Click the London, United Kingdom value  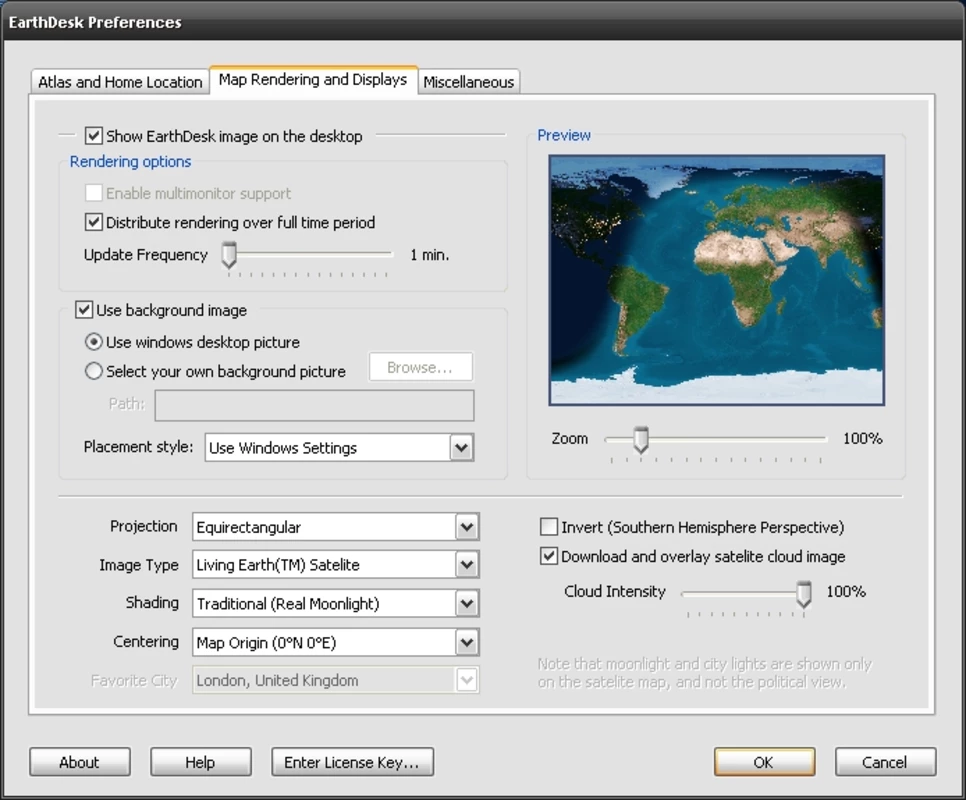(x=277, y=681)
